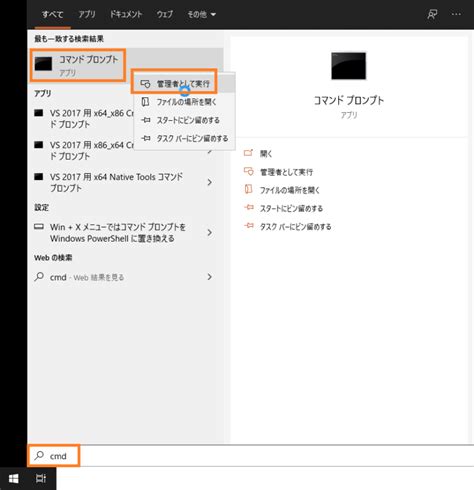Click file icon beside context menu ファイルの場所を開く
The image size is (474, 490).
[145, 102]
